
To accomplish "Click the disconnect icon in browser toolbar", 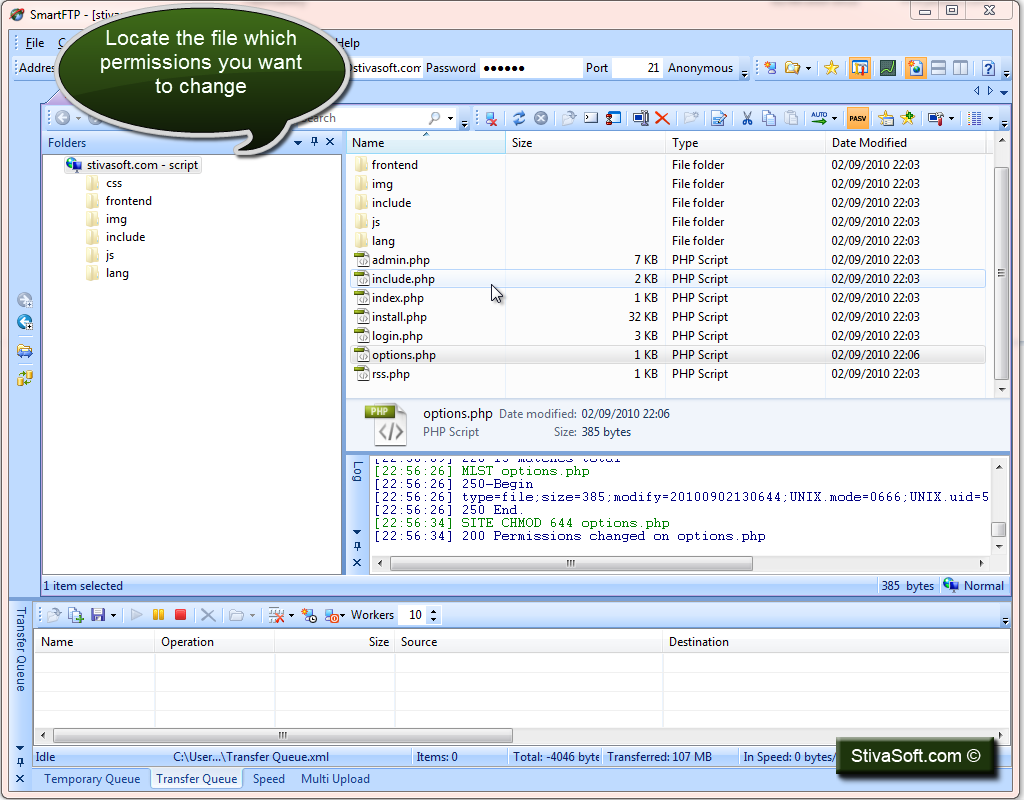I will (491, 118).
